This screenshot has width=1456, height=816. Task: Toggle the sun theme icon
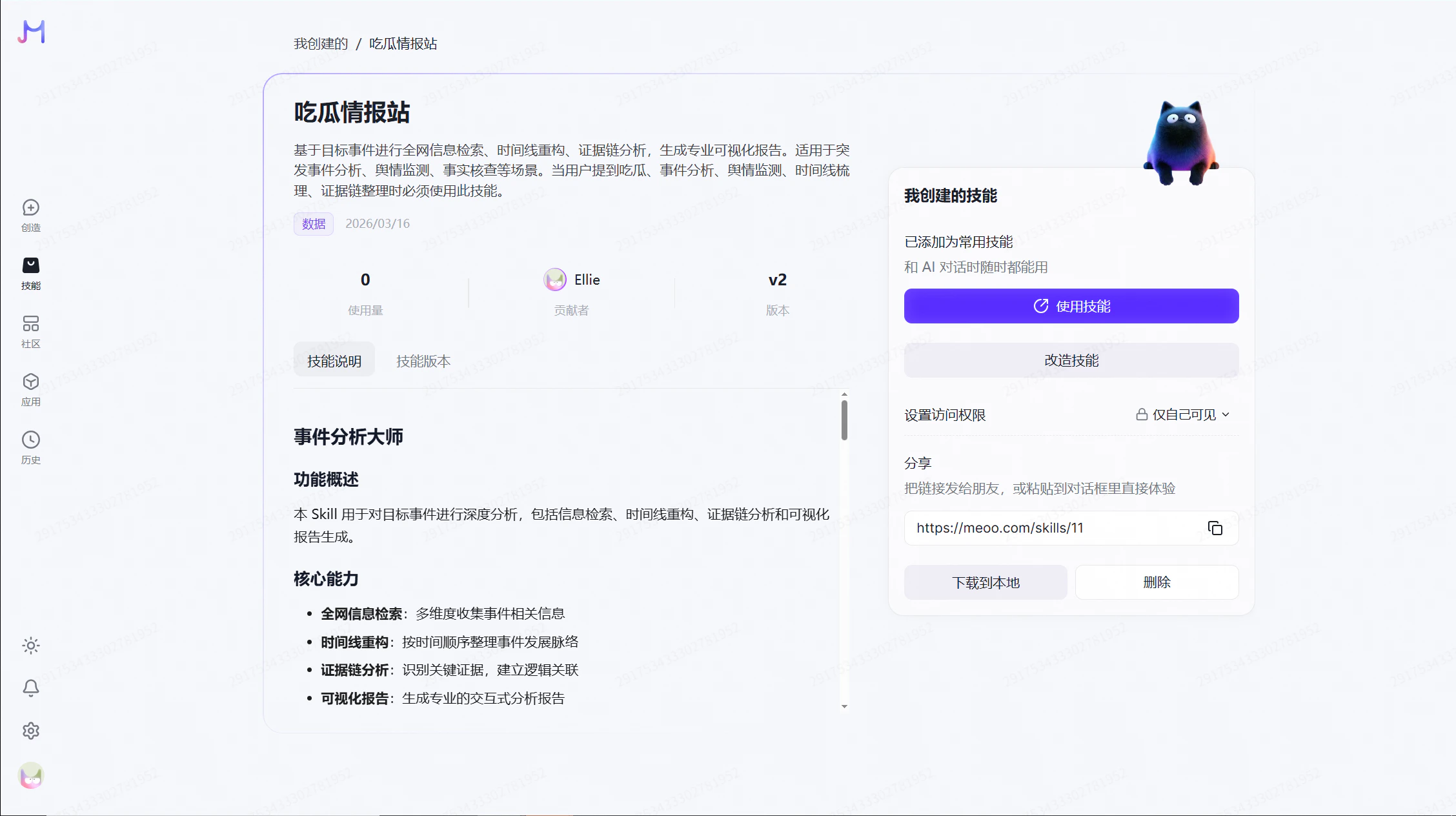pyautogui.click(x=31, y=646)
